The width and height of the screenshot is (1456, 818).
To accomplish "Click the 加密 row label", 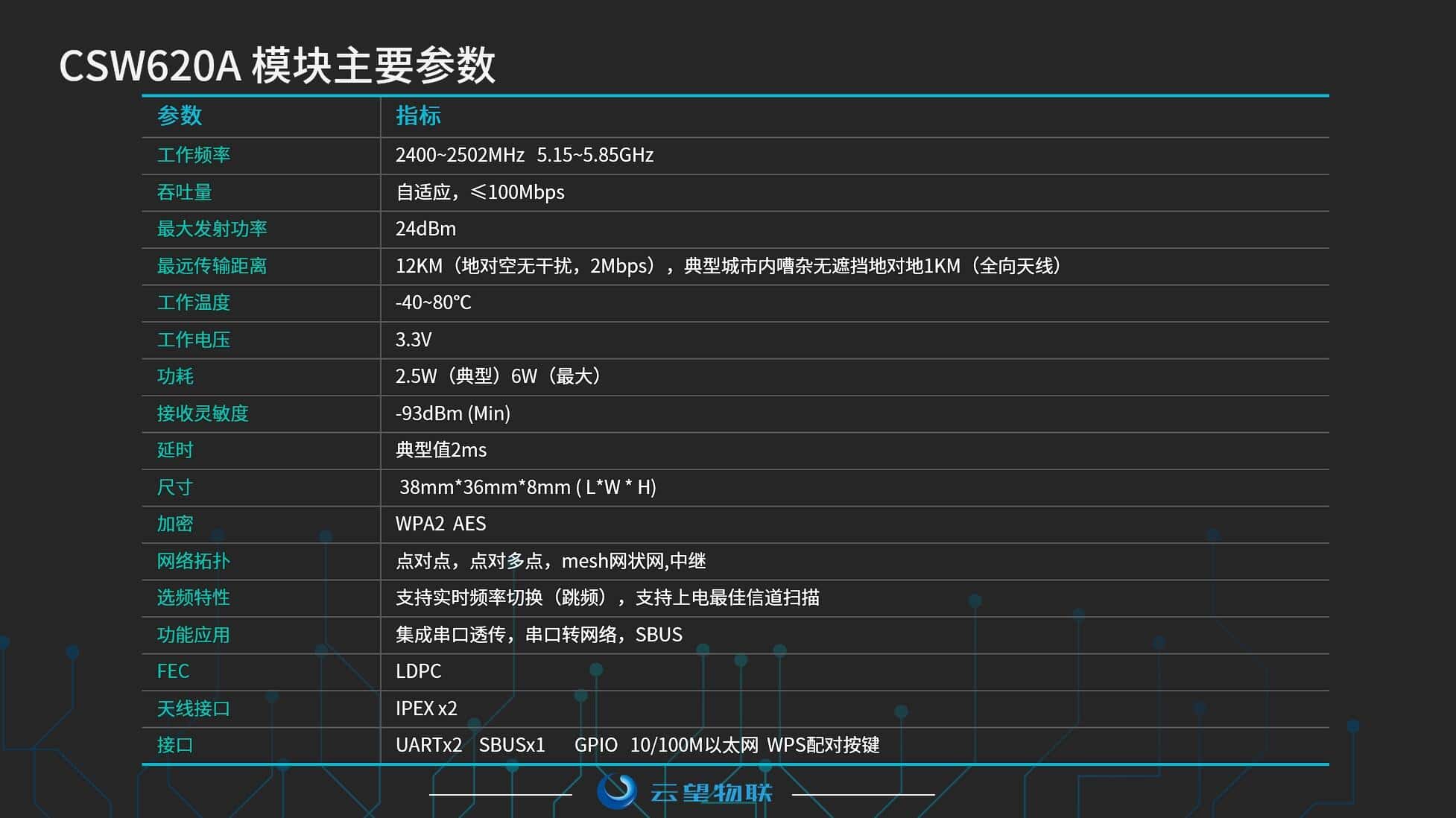I will (175, 524).
